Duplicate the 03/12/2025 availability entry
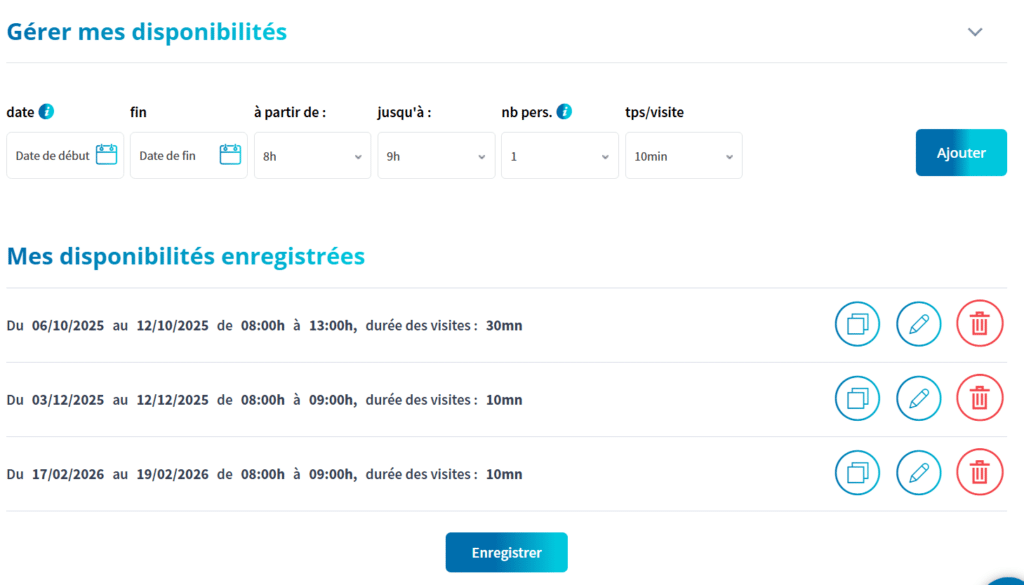This screenshot has height=585, width=1024. [857, 398]
